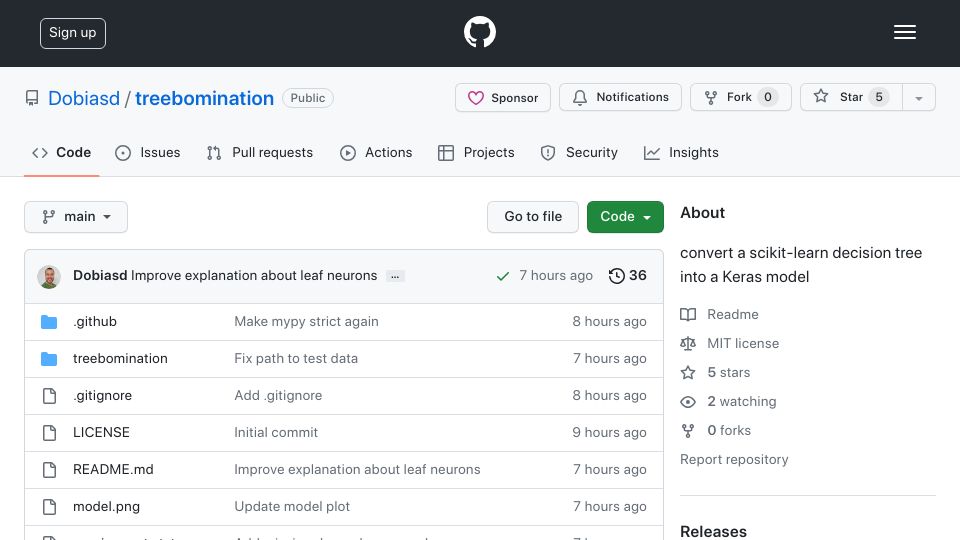Switch to the Projects tab
Screen dimensions: 960x540
tap(476, 152)
